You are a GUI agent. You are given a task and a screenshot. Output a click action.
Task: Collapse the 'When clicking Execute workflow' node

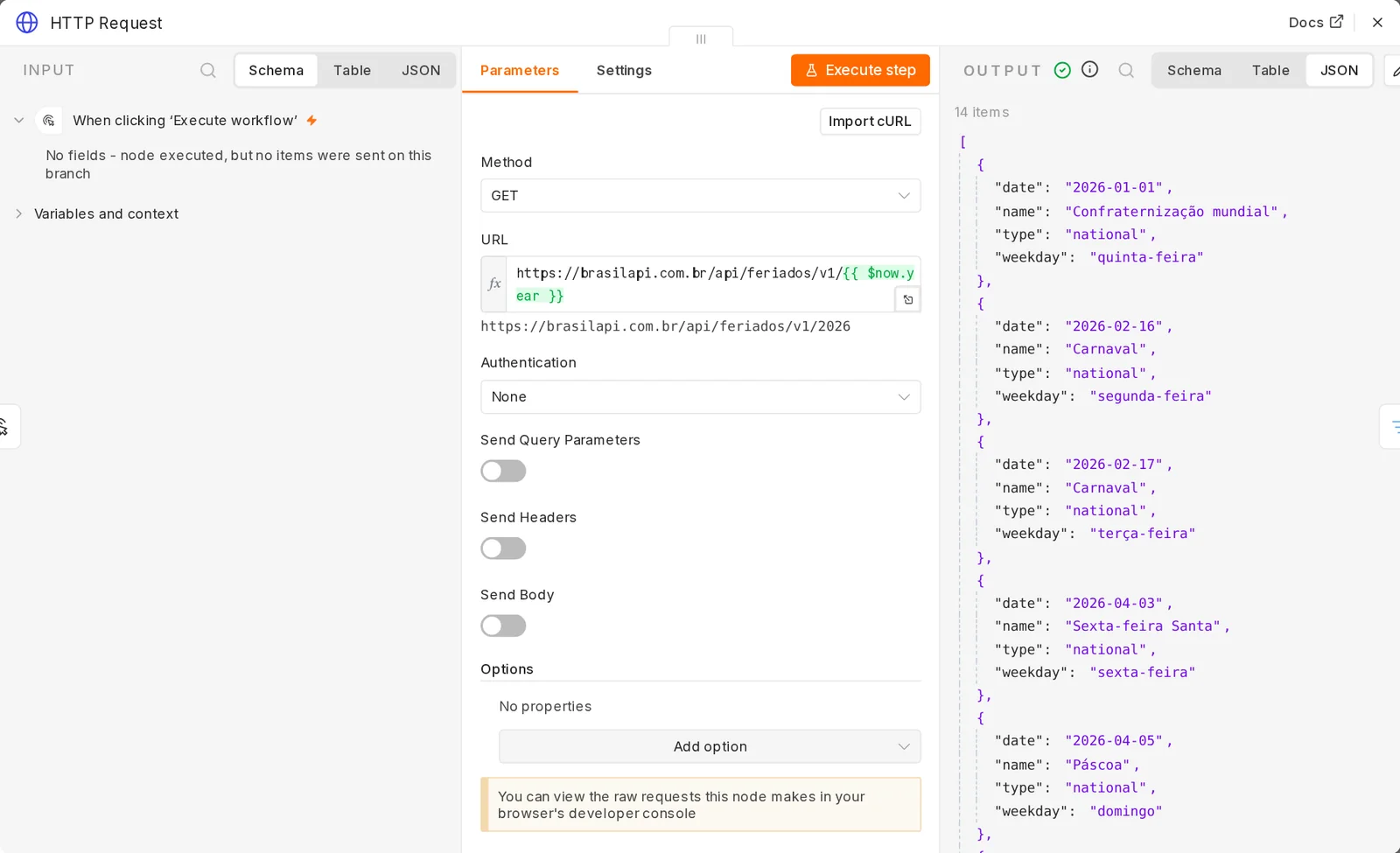pyautogui.click(x=18, y=121)
